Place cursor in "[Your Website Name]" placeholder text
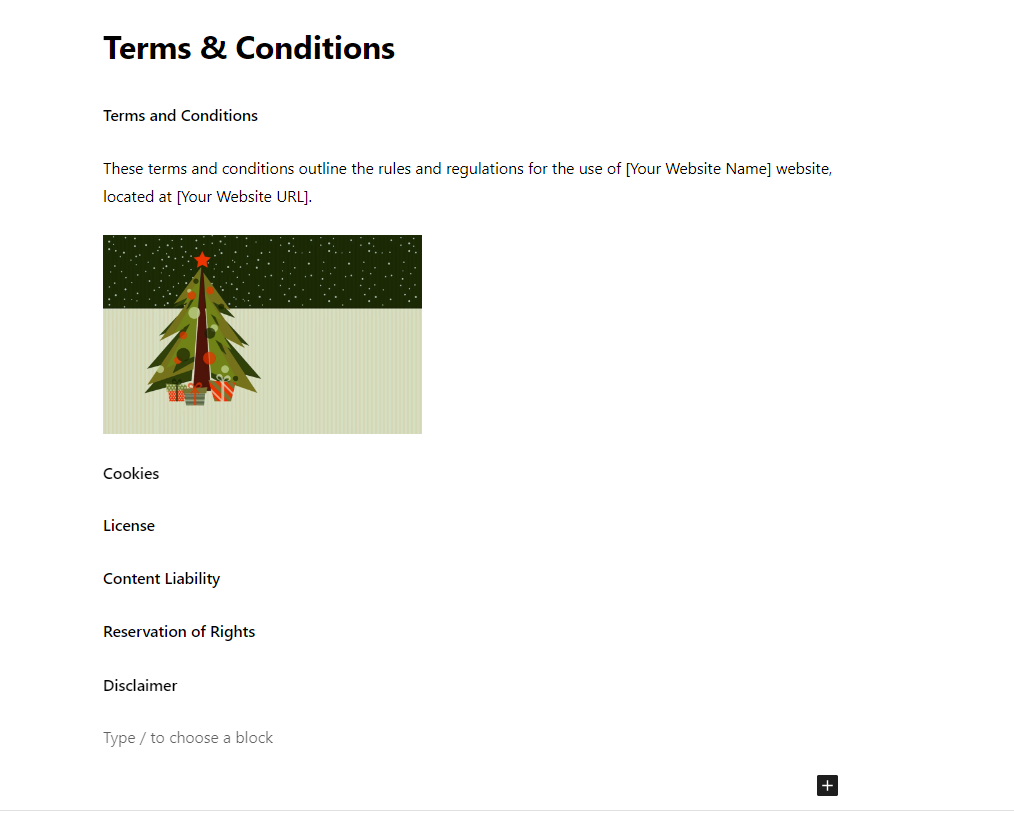 click(x=698, y=169)
